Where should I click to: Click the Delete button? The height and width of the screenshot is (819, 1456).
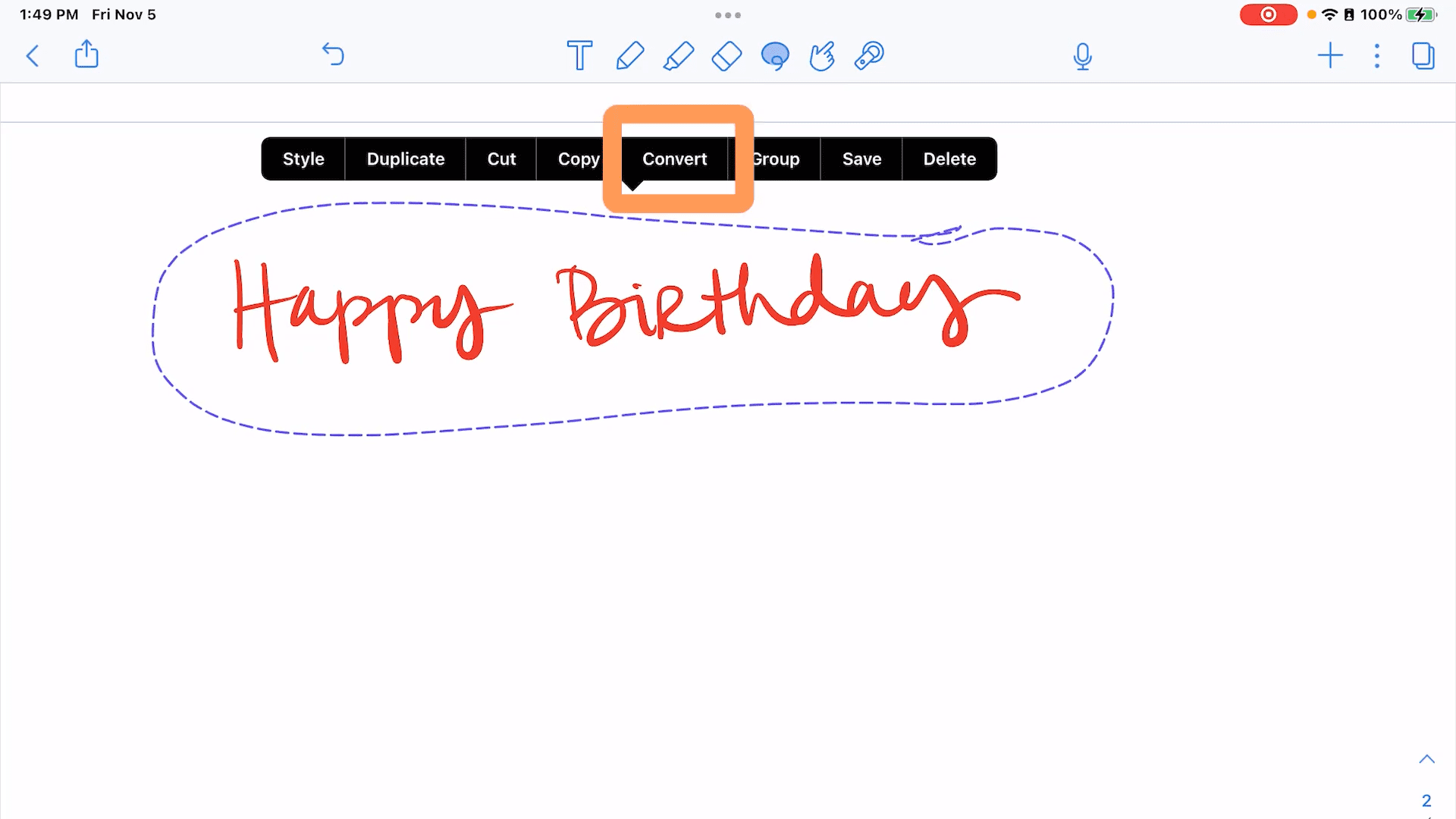click(x=949, y=158)
